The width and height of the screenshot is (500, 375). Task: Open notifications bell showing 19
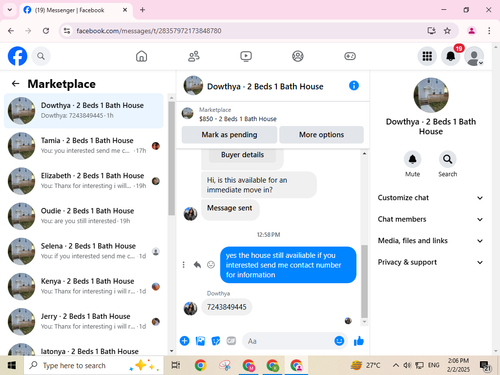[x=451, y=56]
